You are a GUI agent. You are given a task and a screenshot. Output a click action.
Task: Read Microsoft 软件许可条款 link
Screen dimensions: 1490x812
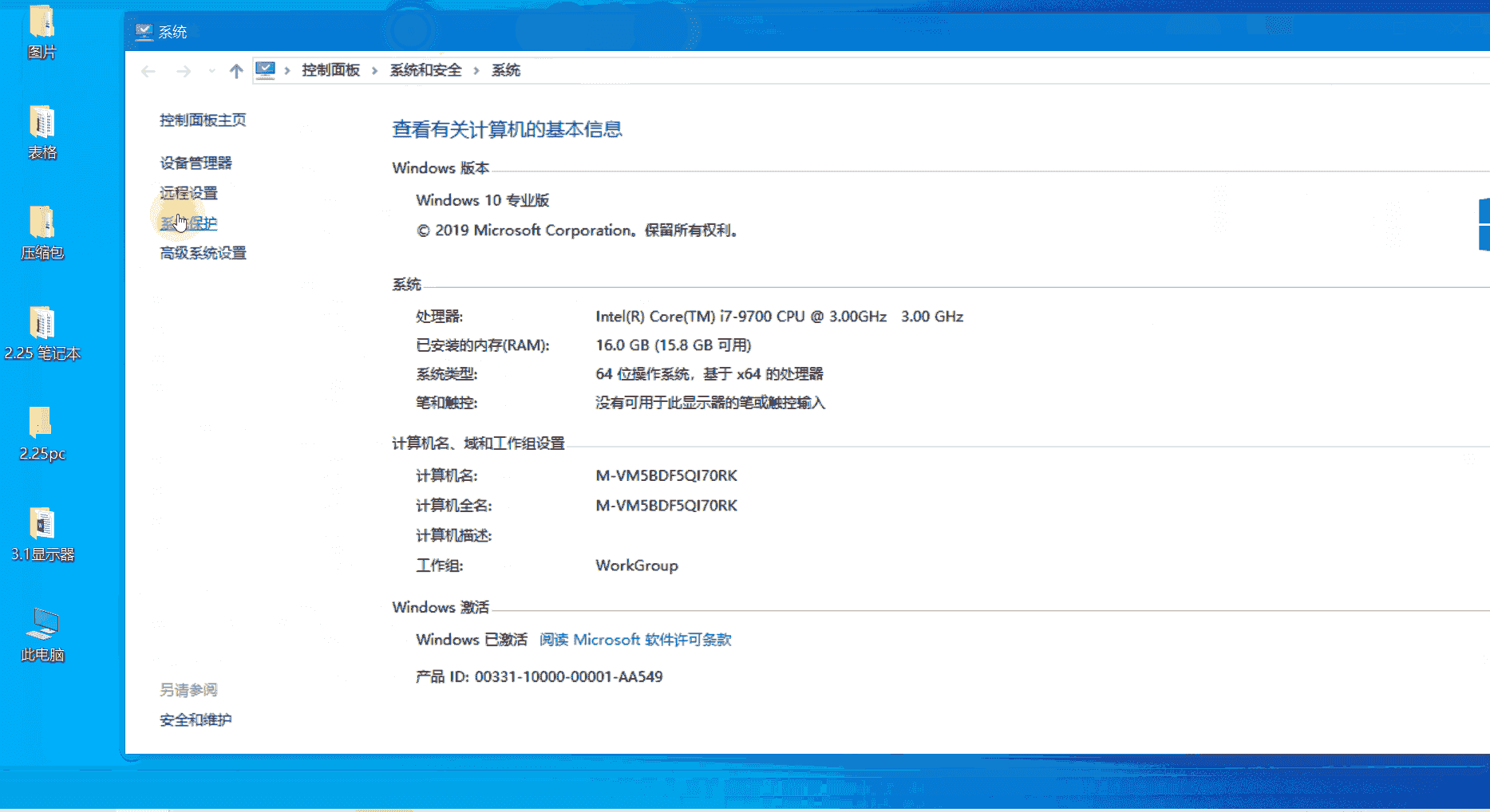coord(635,640)
